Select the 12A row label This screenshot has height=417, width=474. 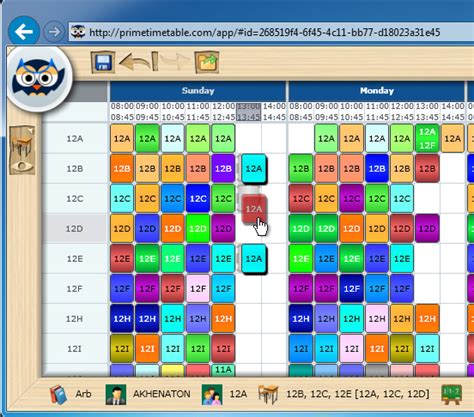pos(75,139)
